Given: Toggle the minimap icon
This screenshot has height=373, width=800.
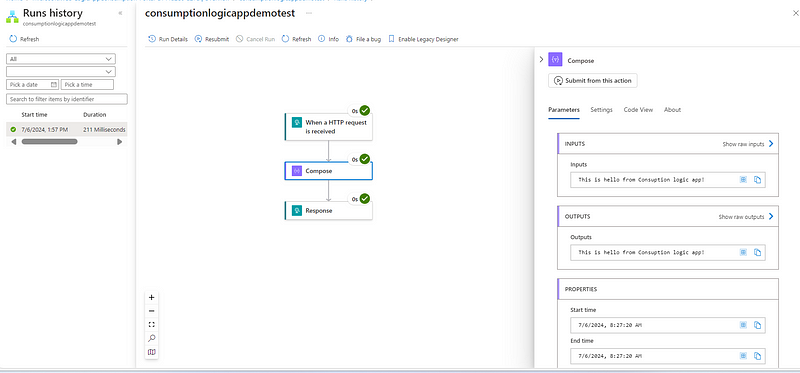Looking at the screenshot, I should pyautogui.click(x=152, y=352).
